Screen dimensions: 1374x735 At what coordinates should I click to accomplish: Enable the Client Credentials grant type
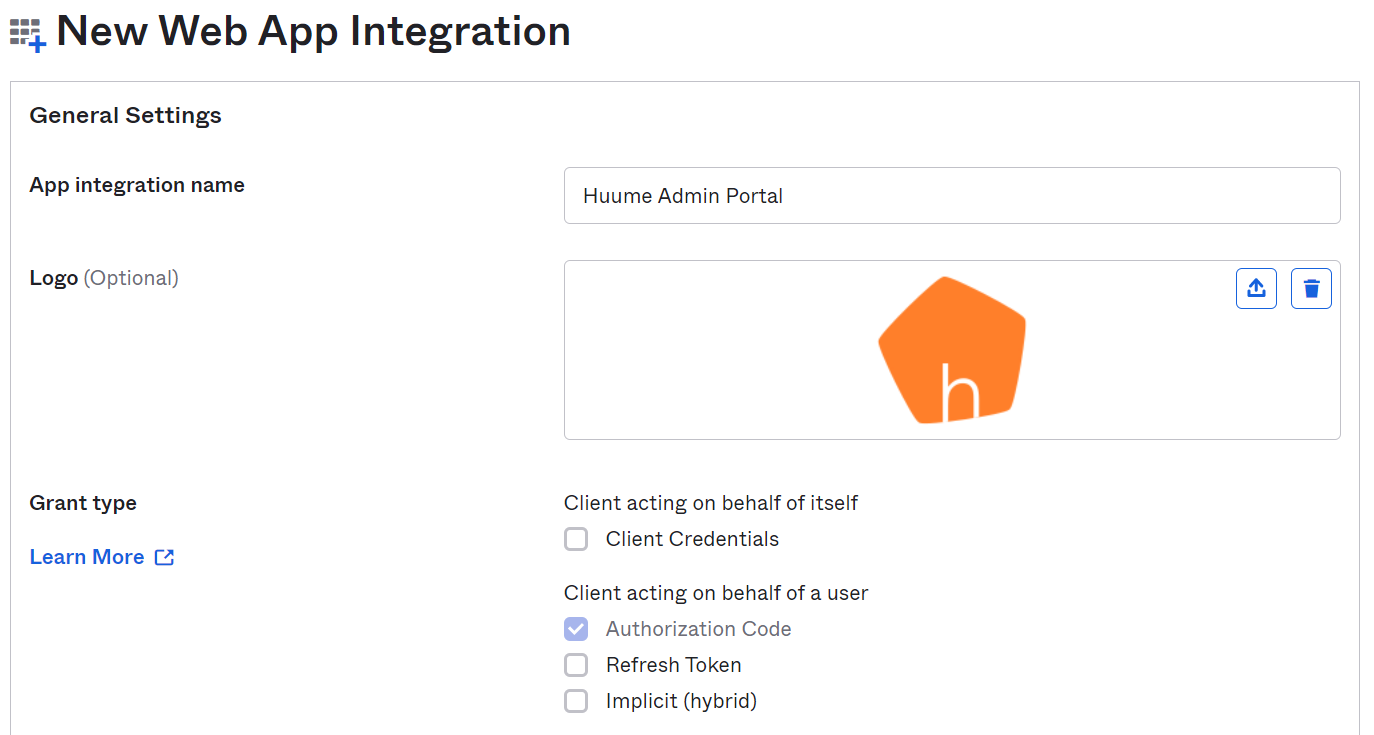[x=576, y=539]
